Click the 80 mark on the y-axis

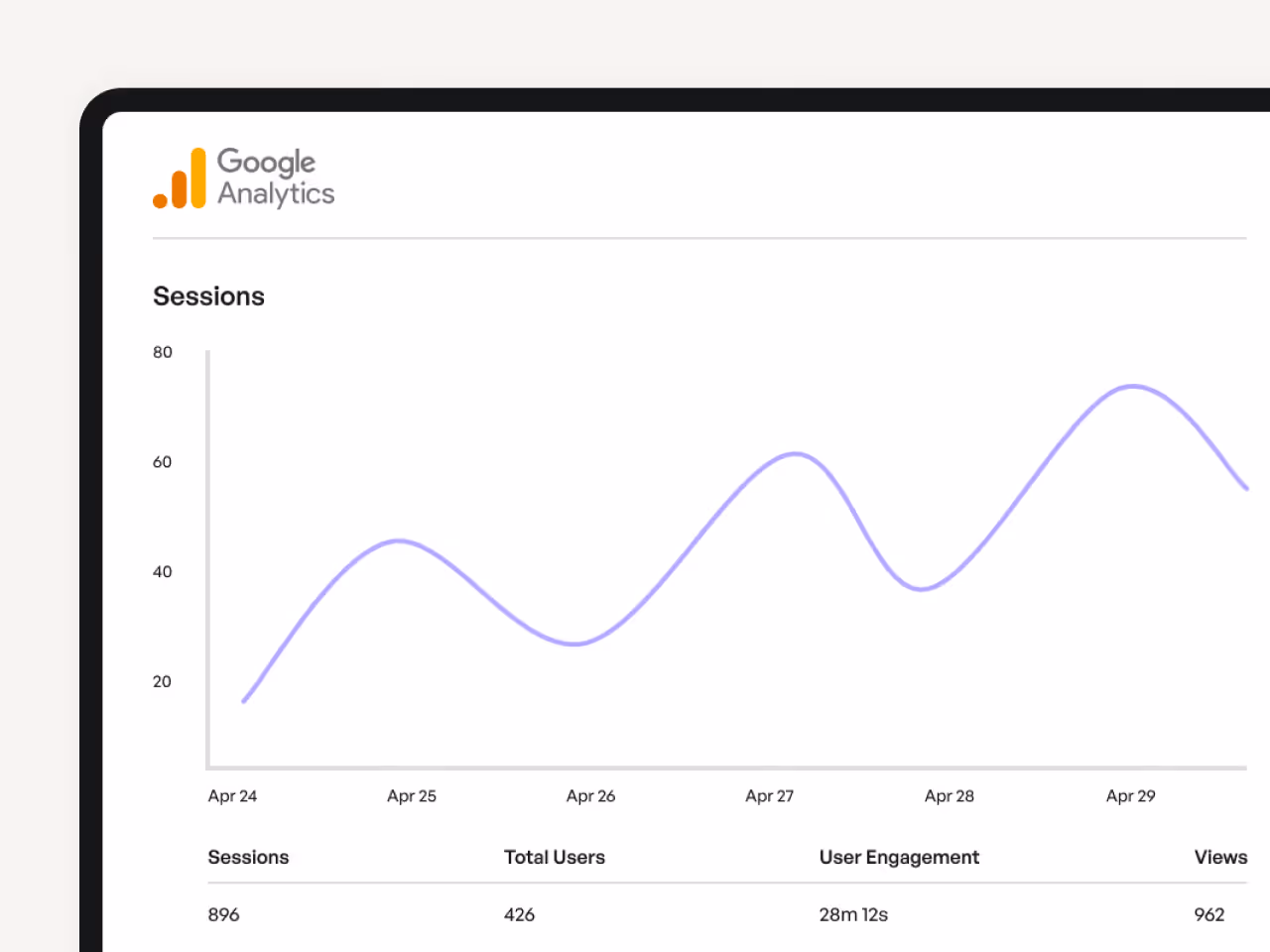162,352
